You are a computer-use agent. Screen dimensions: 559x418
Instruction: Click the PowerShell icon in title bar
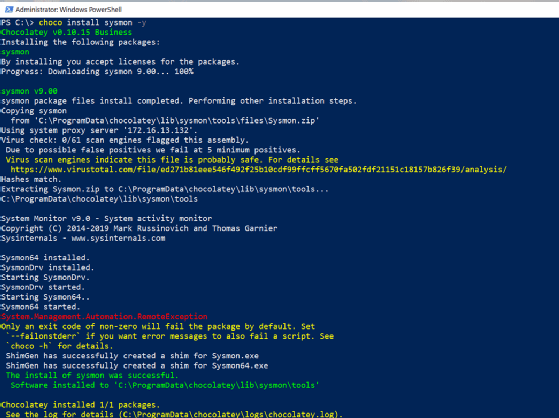9,9
